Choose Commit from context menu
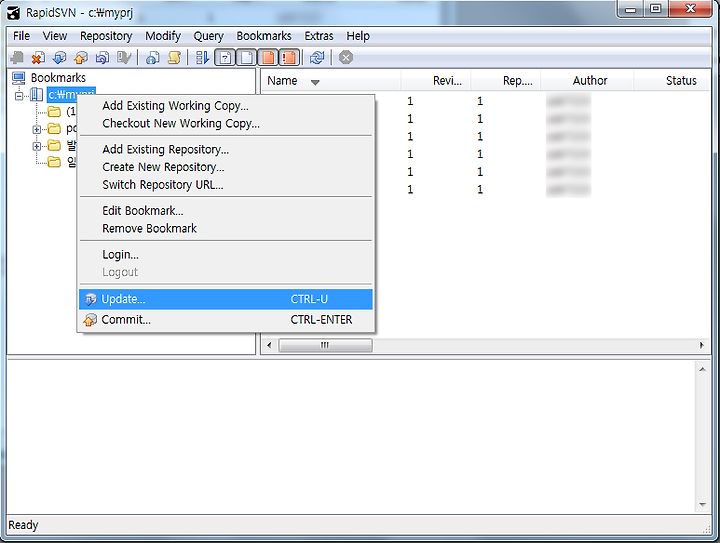 tap(225, 319)
